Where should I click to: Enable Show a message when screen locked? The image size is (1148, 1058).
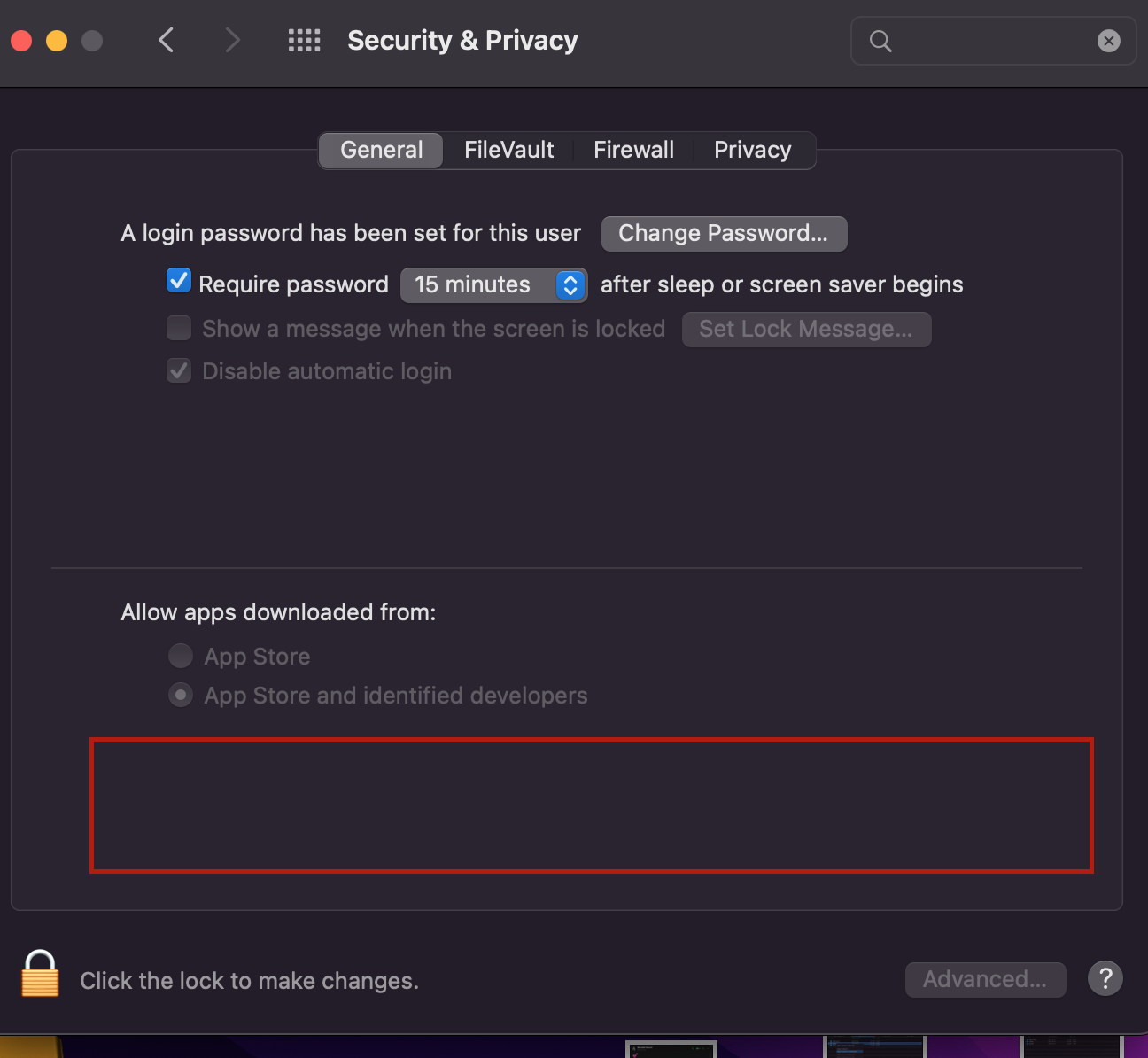179,328
